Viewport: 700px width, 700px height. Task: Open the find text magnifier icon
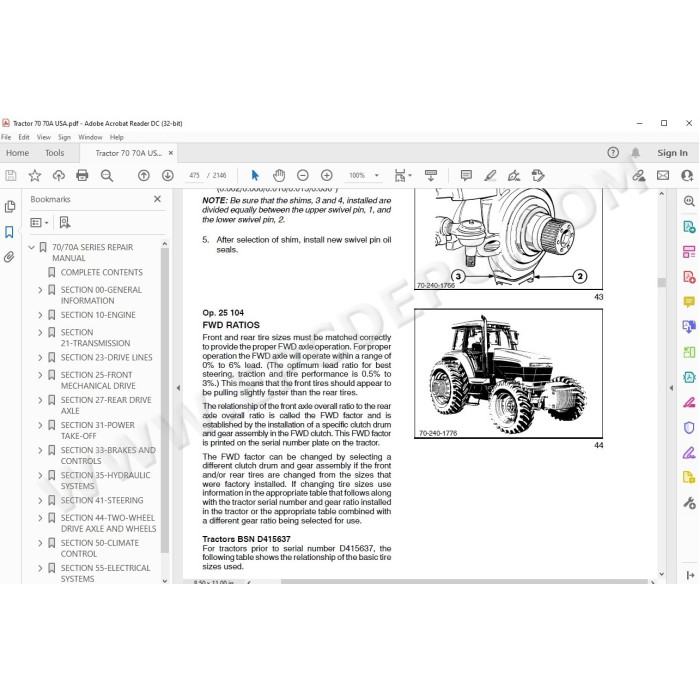pyautogui.click(x=107, y=175)
